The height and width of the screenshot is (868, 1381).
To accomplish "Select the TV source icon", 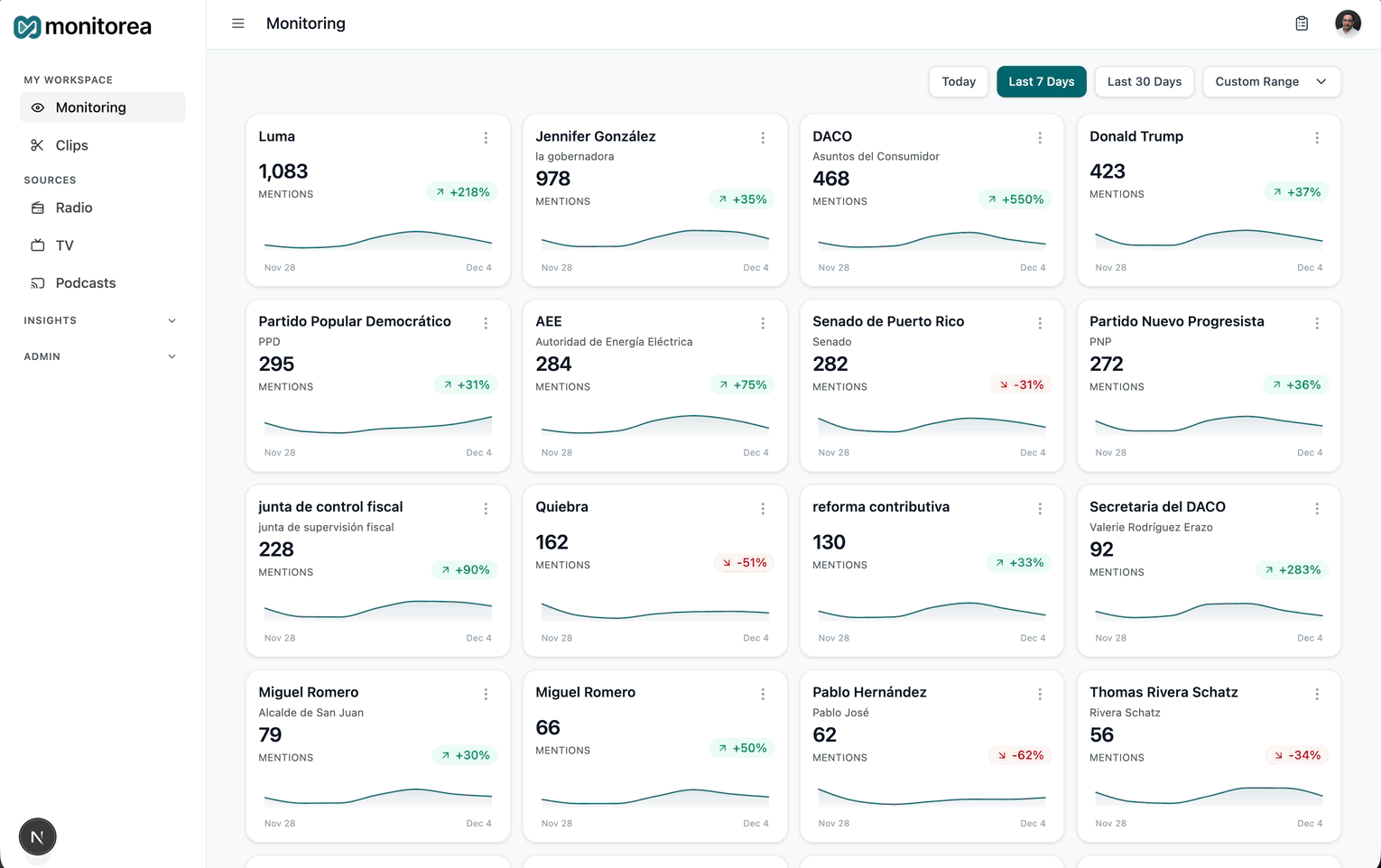I will tap(36, 245).
